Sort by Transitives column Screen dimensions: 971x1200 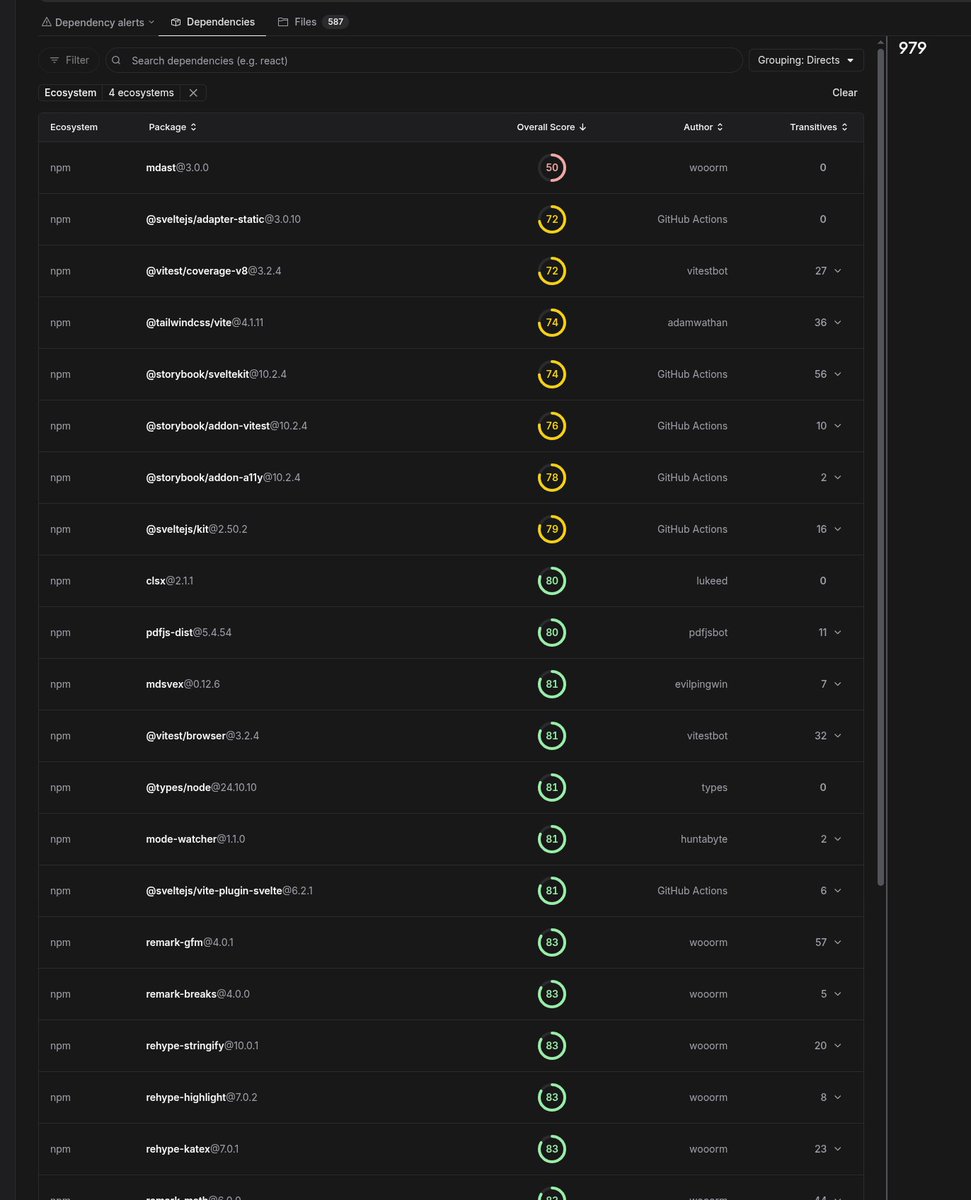tap(819, 127)
